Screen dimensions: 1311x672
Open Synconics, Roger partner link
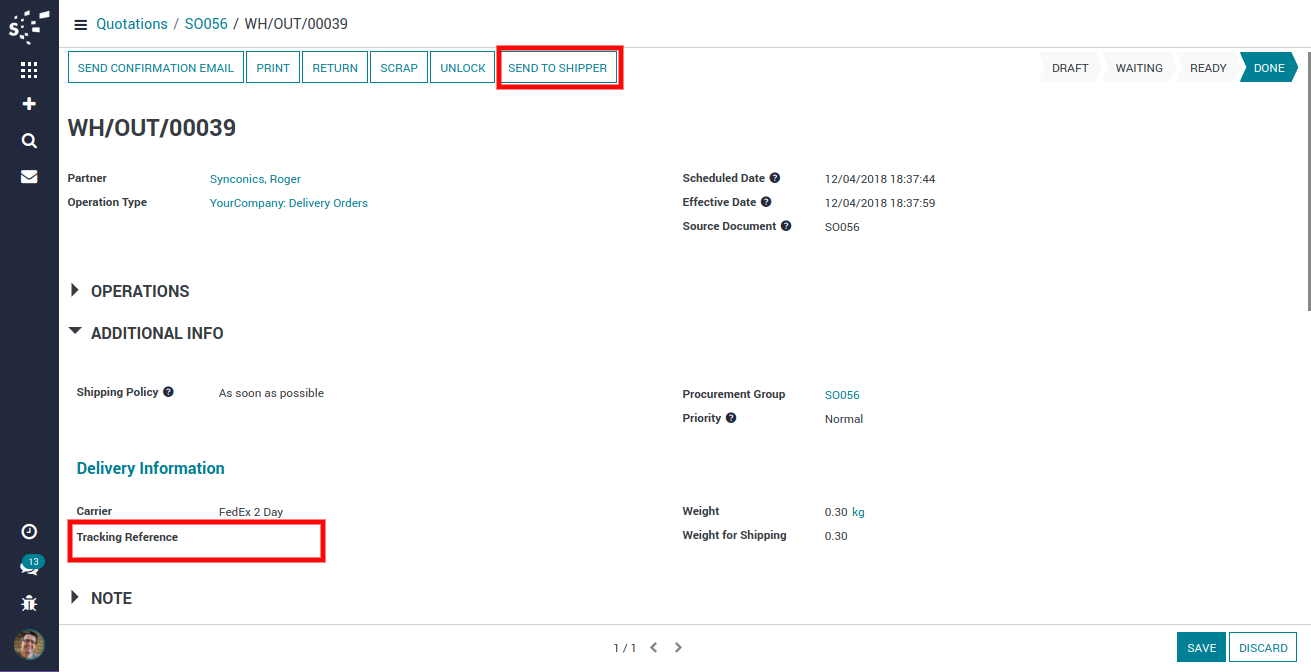click(x=255, y=179)
